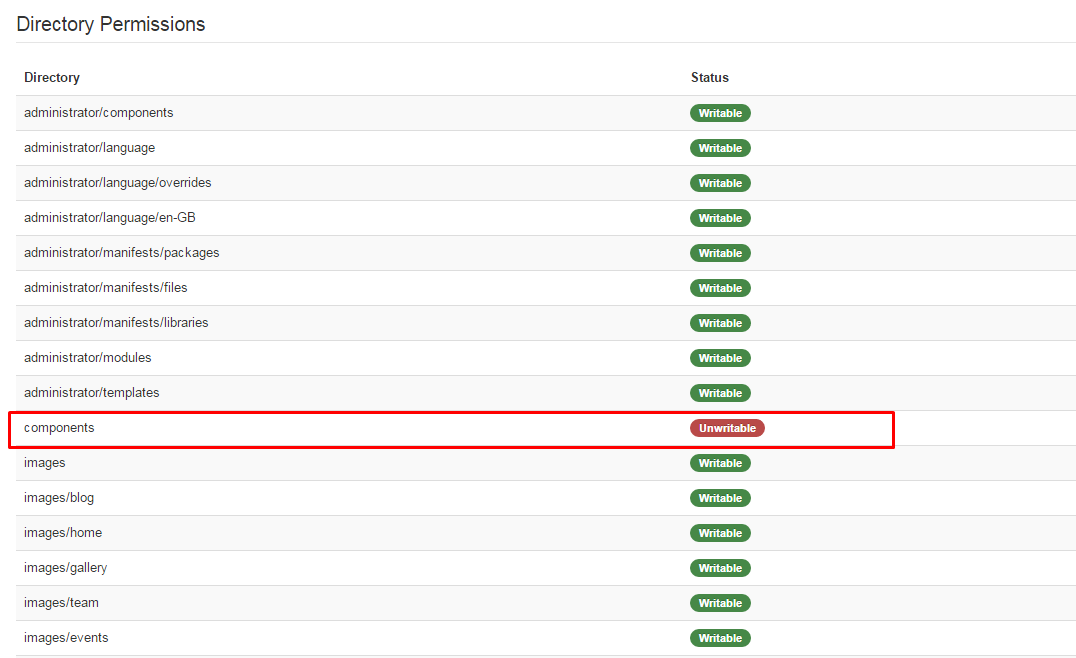This screenshot has width=1076, height=658.
Task: Click Writable badge for images/events
Action: [x=720, y=638]
